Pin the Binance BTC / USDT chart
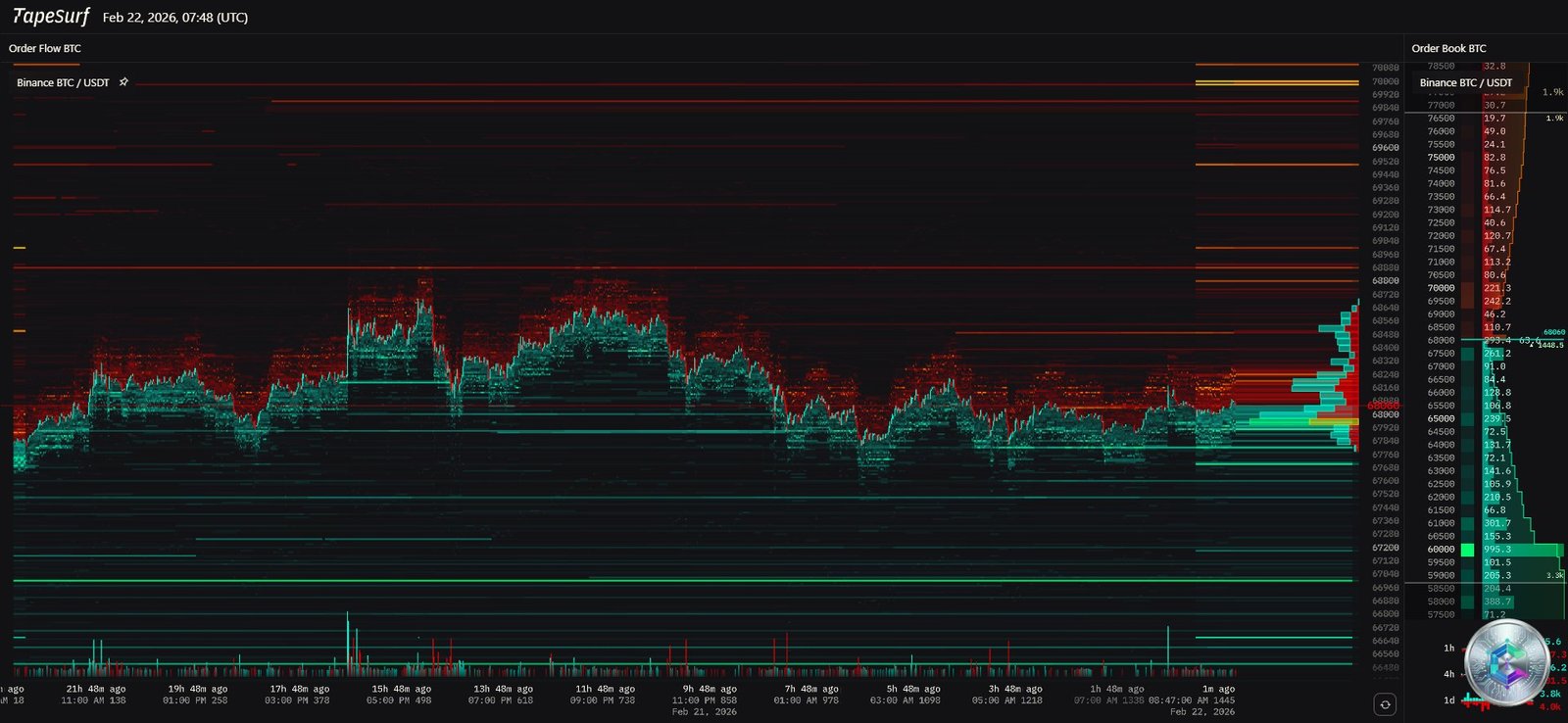Image resolution: width=1568 pixels, height=723 pixels. pos(123,82)
